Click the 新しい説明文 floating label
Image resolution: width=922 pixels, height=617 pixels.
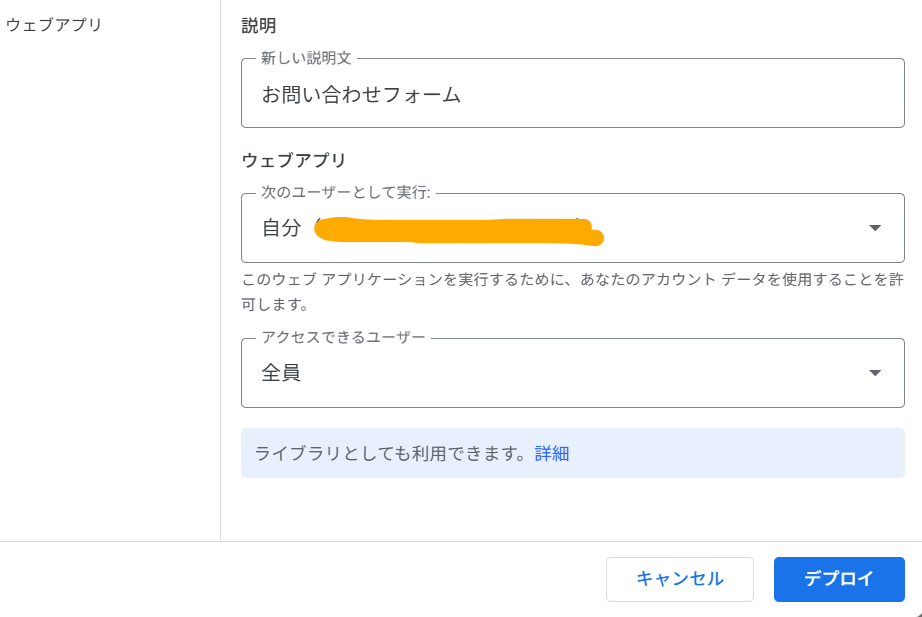[306, 59]
